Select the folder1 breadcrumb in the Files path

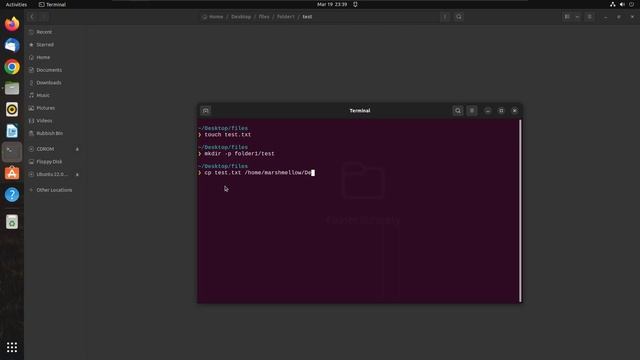point(286,17)
